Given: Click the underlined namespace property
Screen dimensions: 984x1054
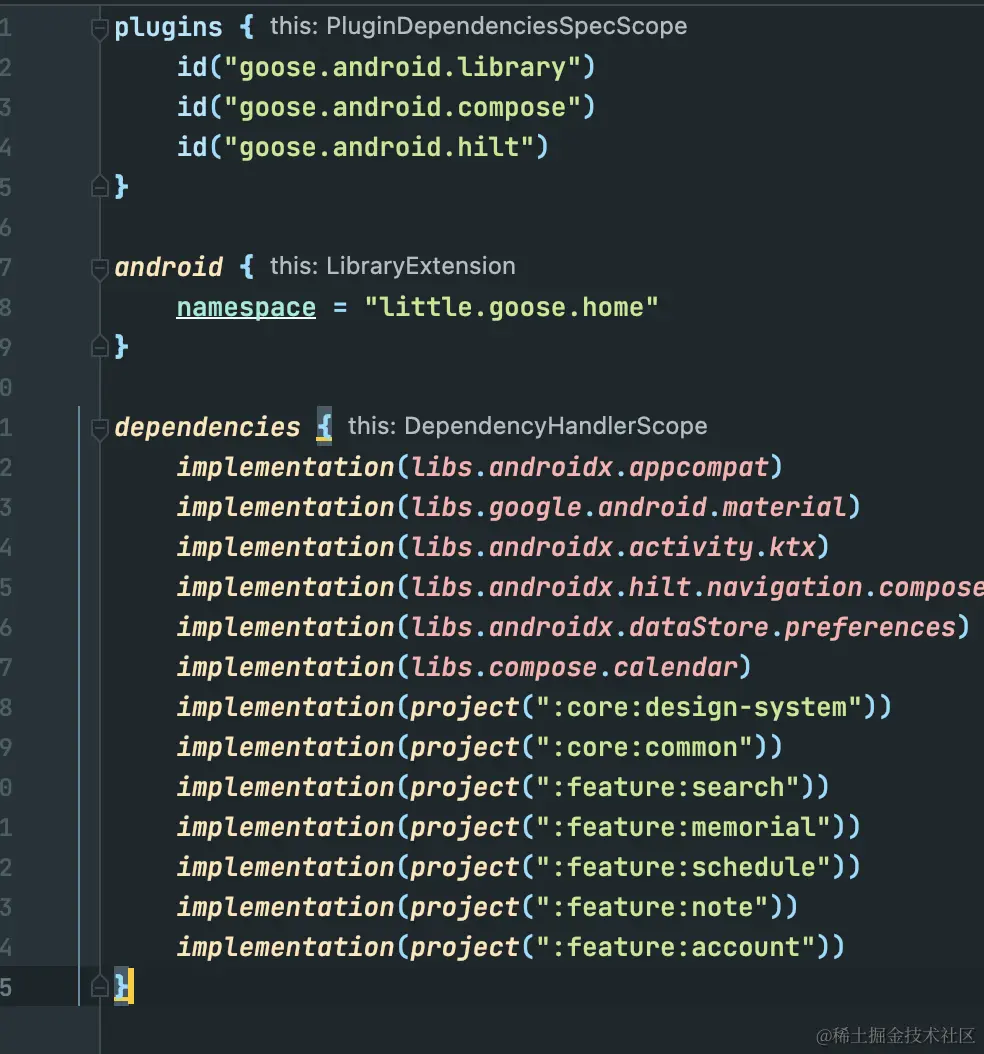Looking at the screenshot, I should (246, 307).
